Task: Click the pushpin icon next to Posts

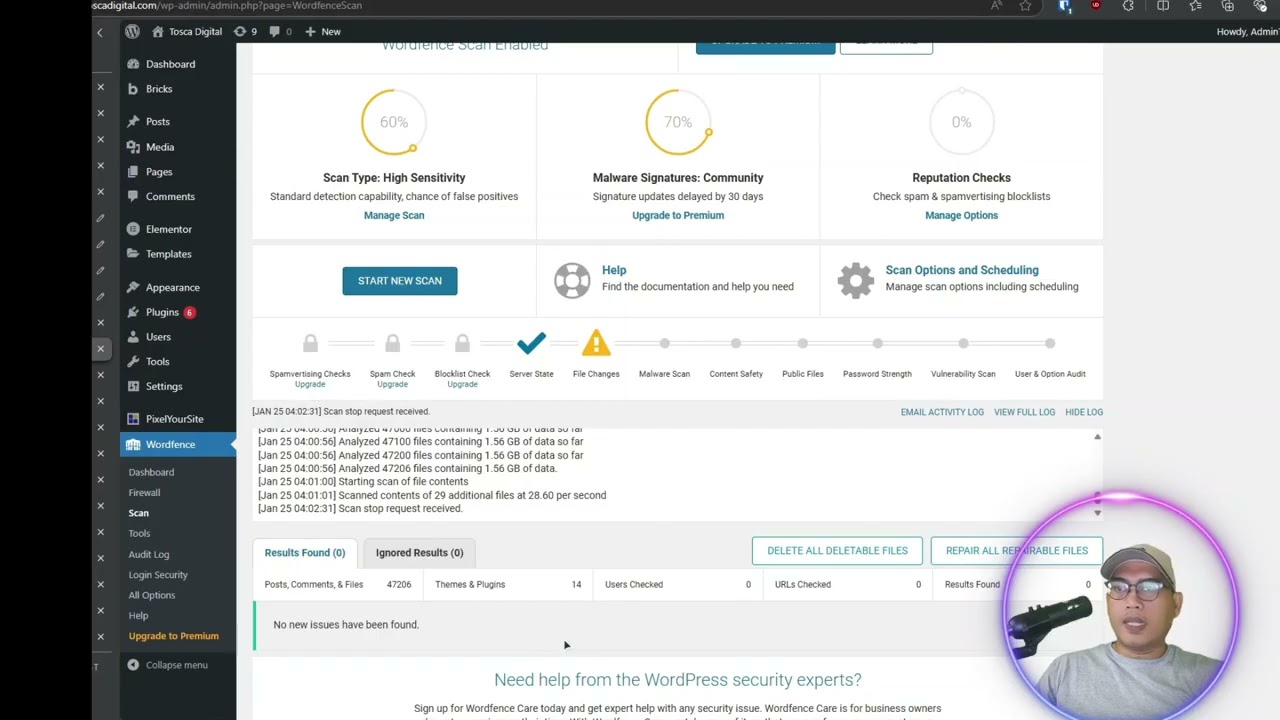Action: pyautogui.click(x=133, y=122)
